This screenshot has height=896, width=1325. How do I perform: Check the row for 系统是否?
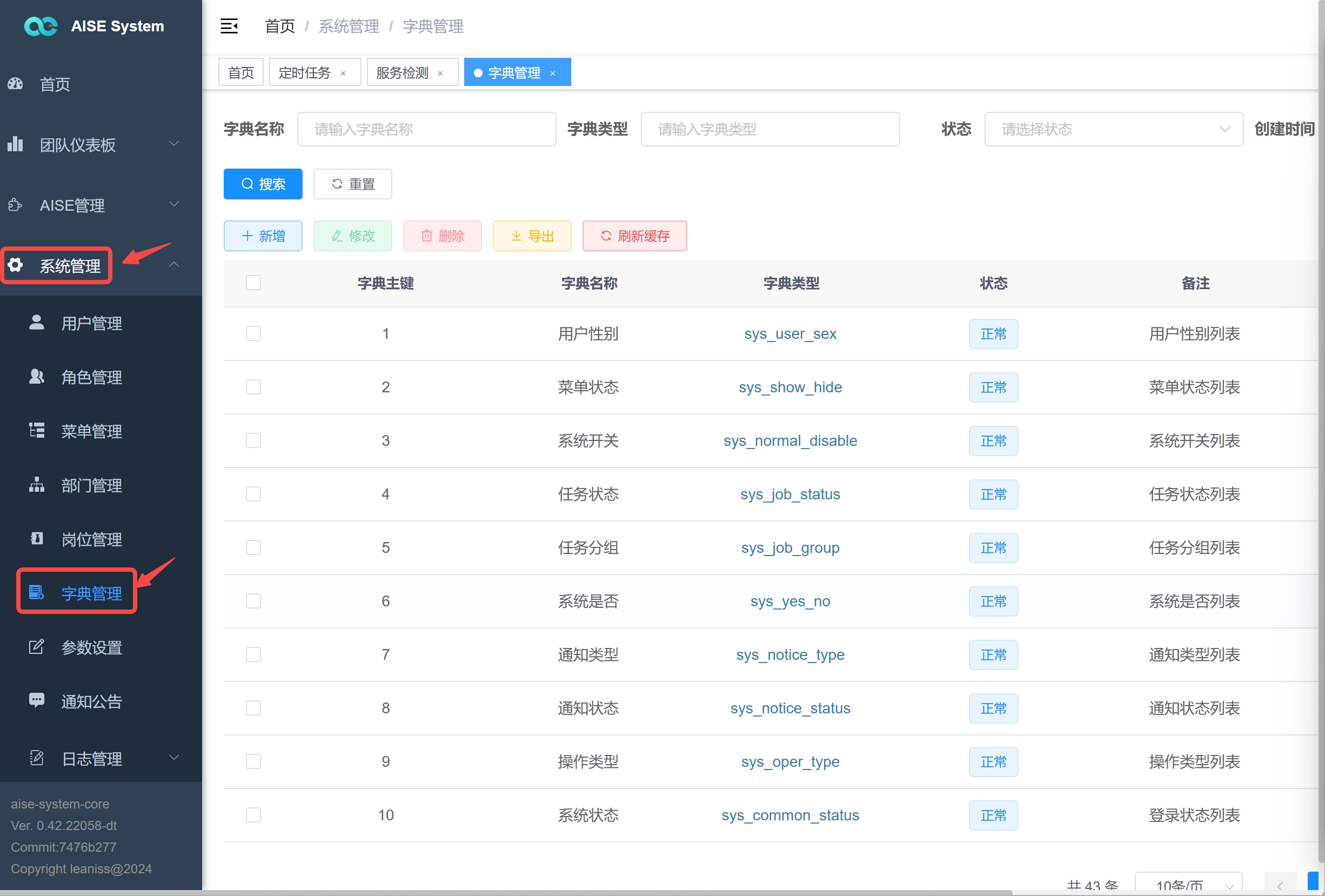253,601
